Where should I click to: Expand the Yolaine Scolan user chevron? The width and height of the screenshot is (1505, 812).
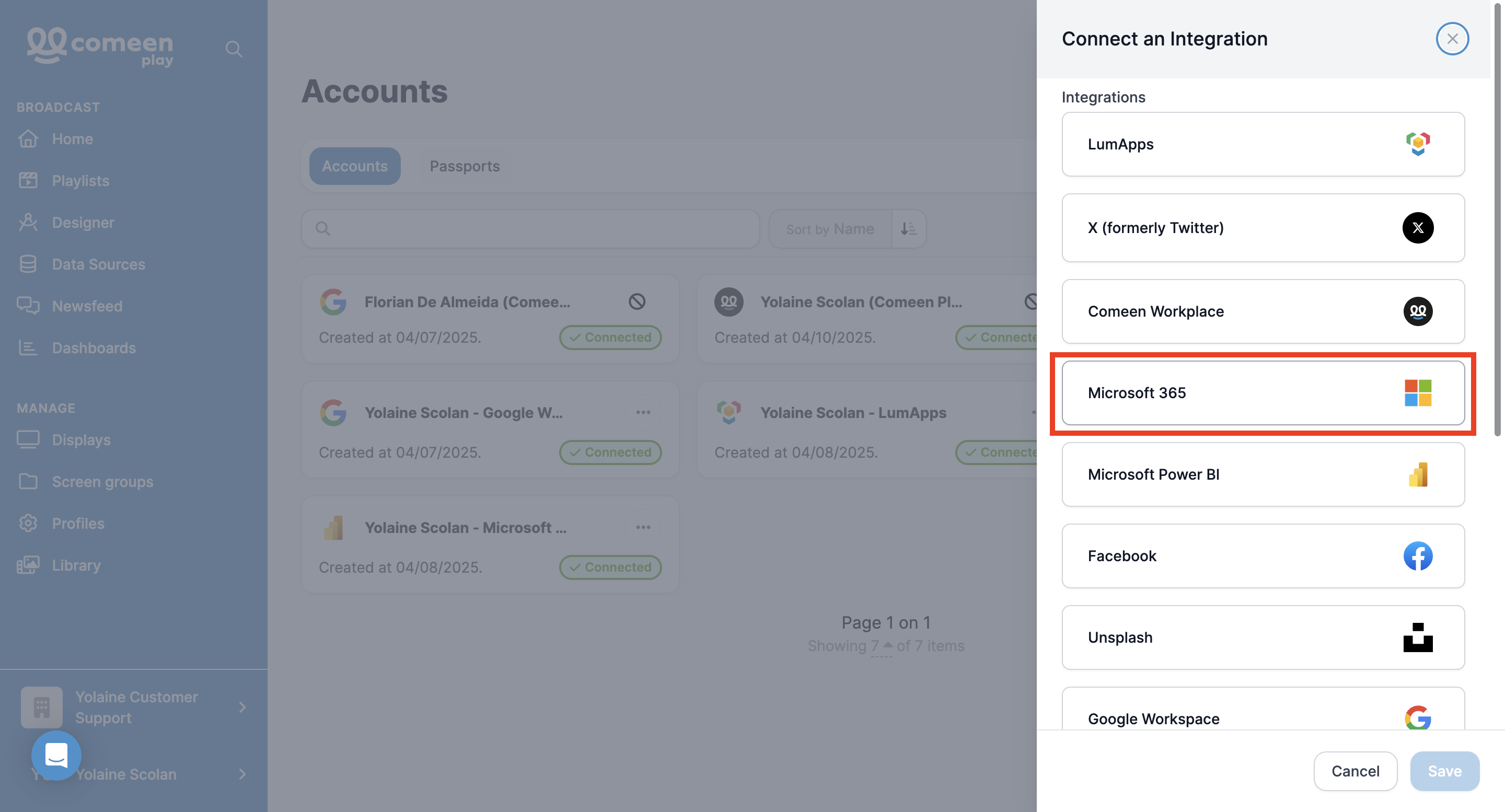tap(242, 774)
